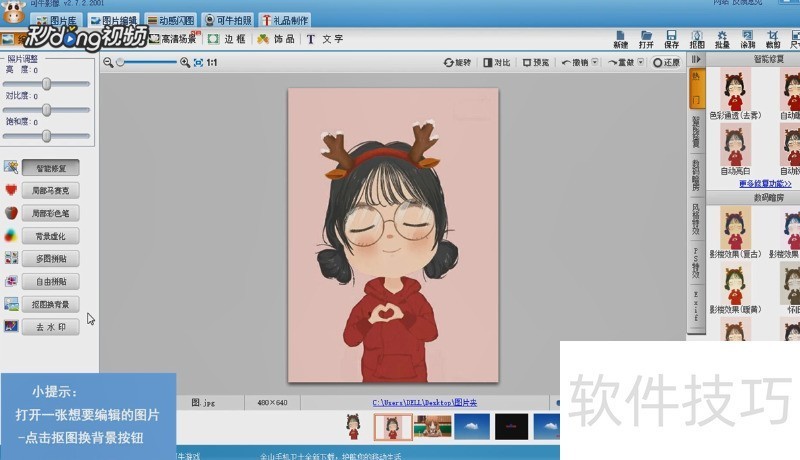Click the 重做 (redo) button
The width and height of the screenshot is (800, 460).
pos(621,62)
